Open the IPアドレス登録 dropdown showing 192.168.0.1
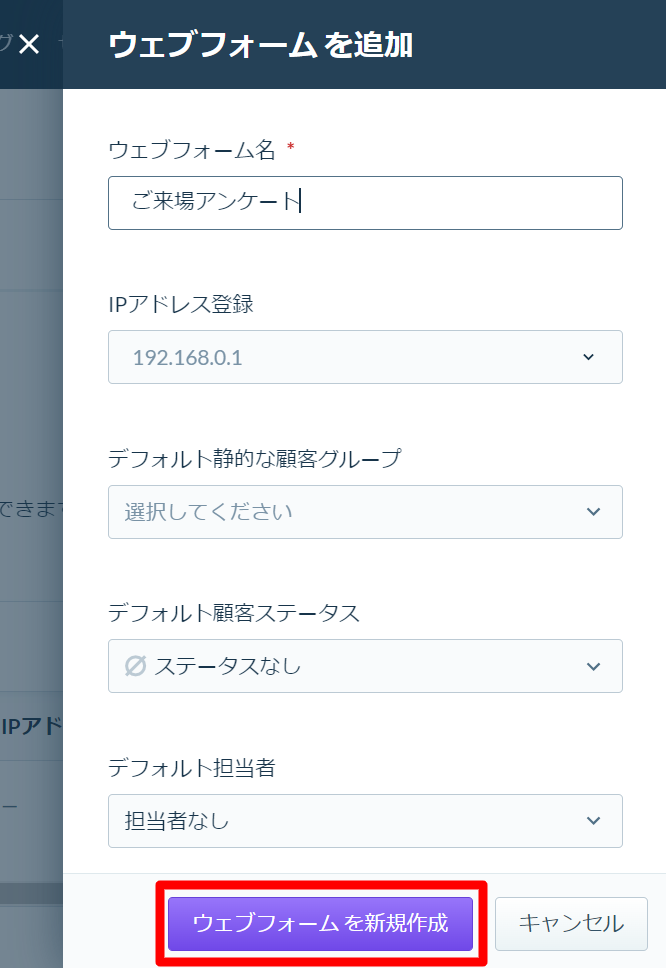666x968 pixels. pyautogui.click(x=365, y=357)
